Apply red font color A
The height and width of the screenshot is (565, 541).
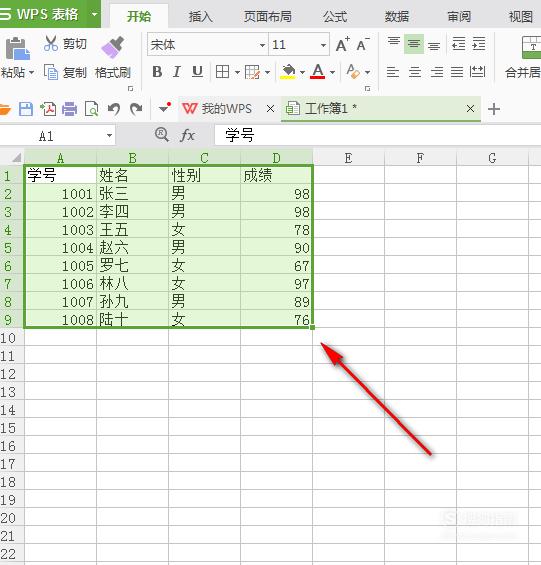[318, 72]
